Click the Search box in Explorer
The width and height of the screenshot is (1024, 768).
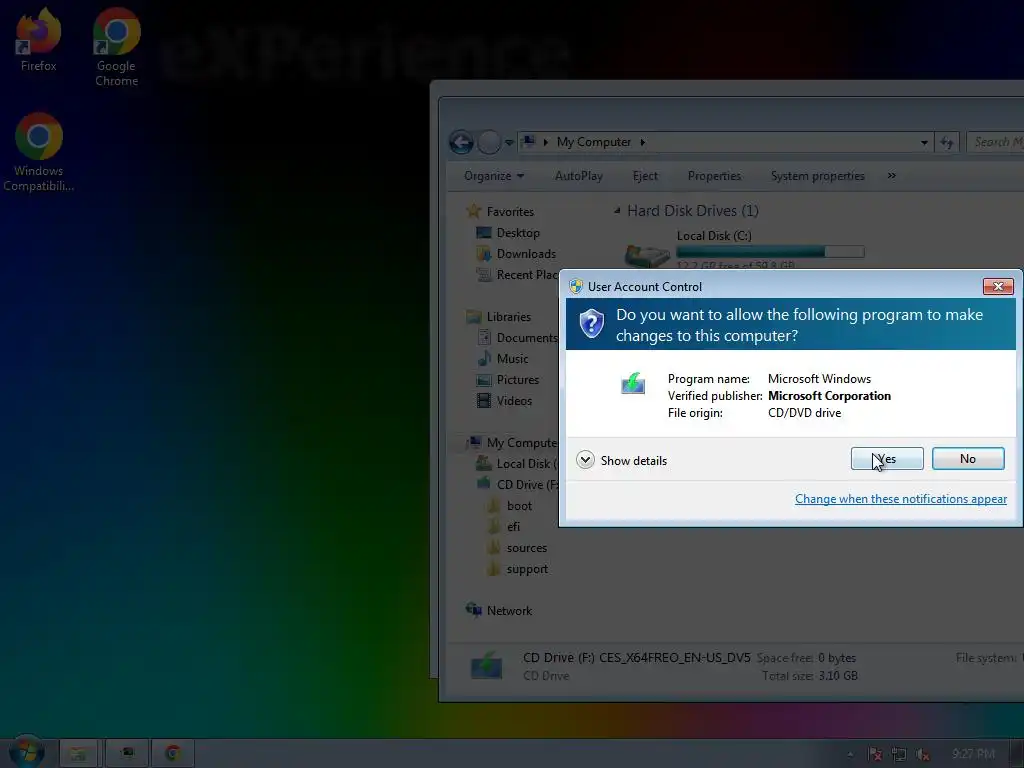pyautogui.click(x=995, y=142)
